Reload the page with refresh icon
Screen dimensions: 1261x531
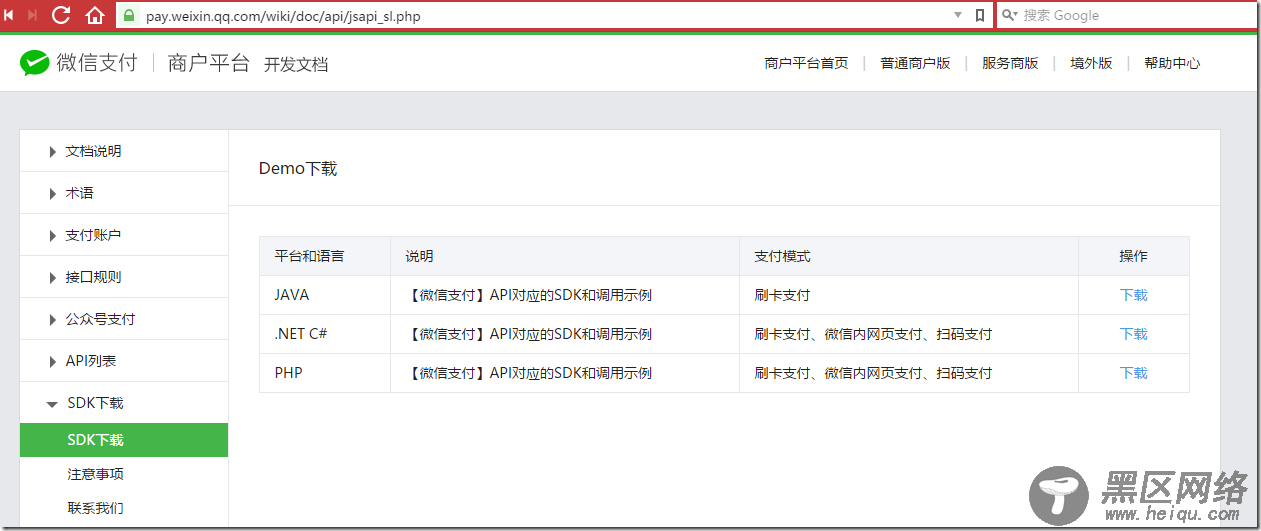click(x=61, y=15)
